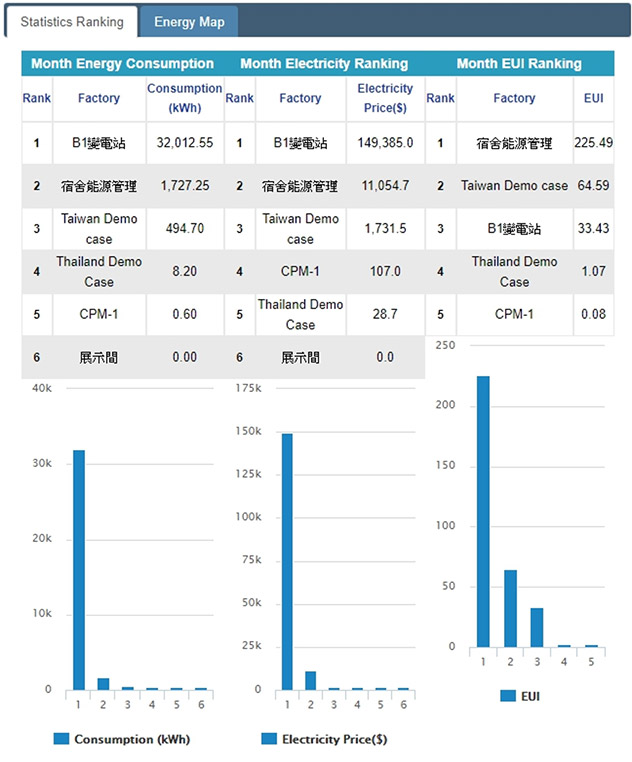Click the EUI column header
The width and height of the screenshot is (632, 762).
(x=594, y=98)
